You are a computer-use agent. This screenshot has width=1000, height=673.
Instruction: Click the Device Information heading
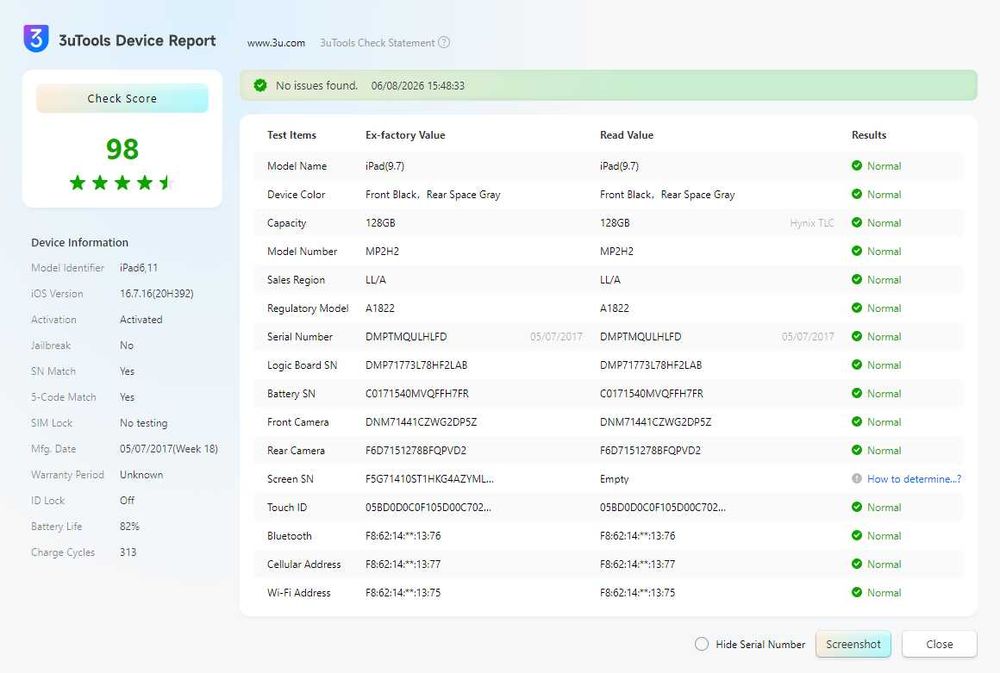[80, 242]
